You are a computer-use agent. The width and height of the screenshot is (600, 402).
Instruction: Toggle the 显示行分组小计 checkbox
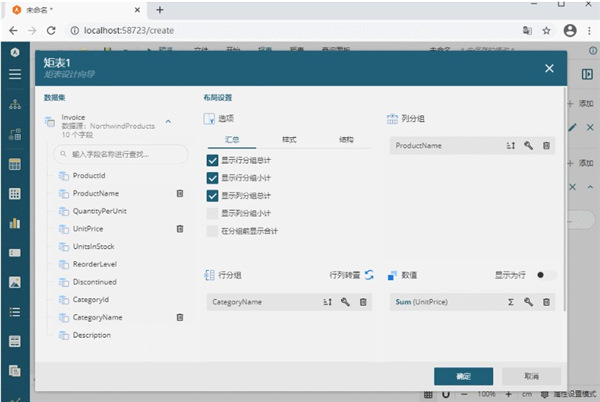pyautogui.click(x=212, y=178)
